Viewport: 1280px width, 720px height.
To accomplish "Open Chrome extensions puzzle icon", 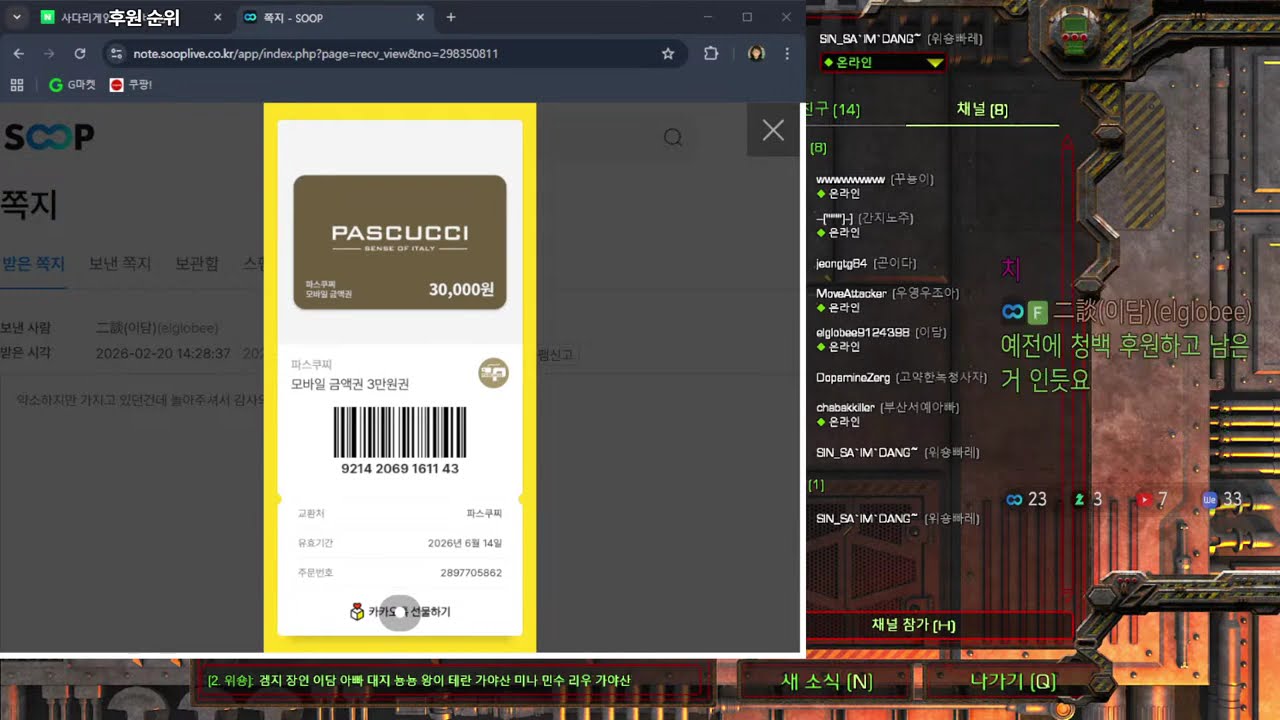I will (711, 53).
